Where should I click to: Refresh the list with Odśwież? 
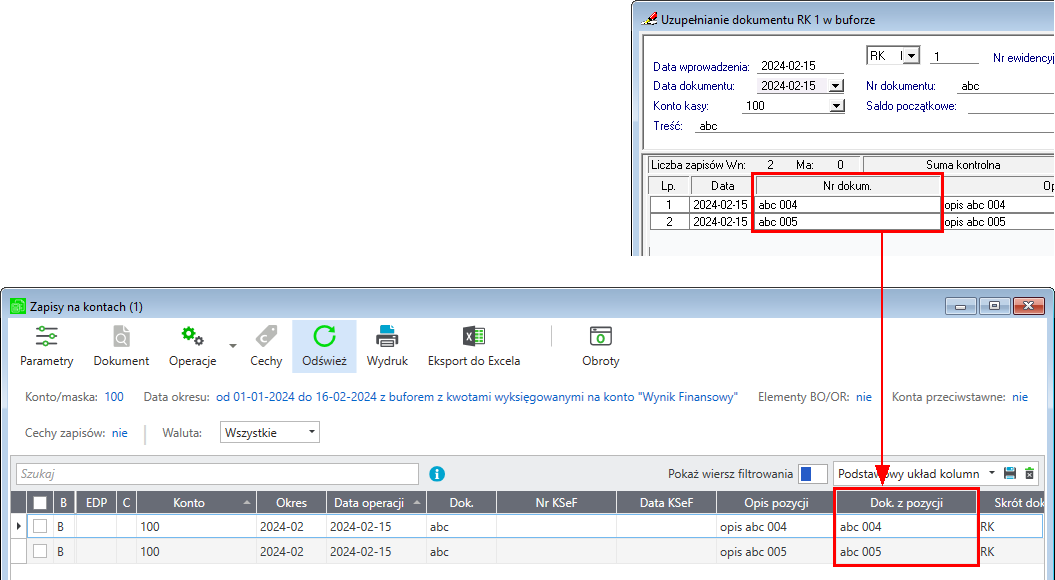pos(324,346)
